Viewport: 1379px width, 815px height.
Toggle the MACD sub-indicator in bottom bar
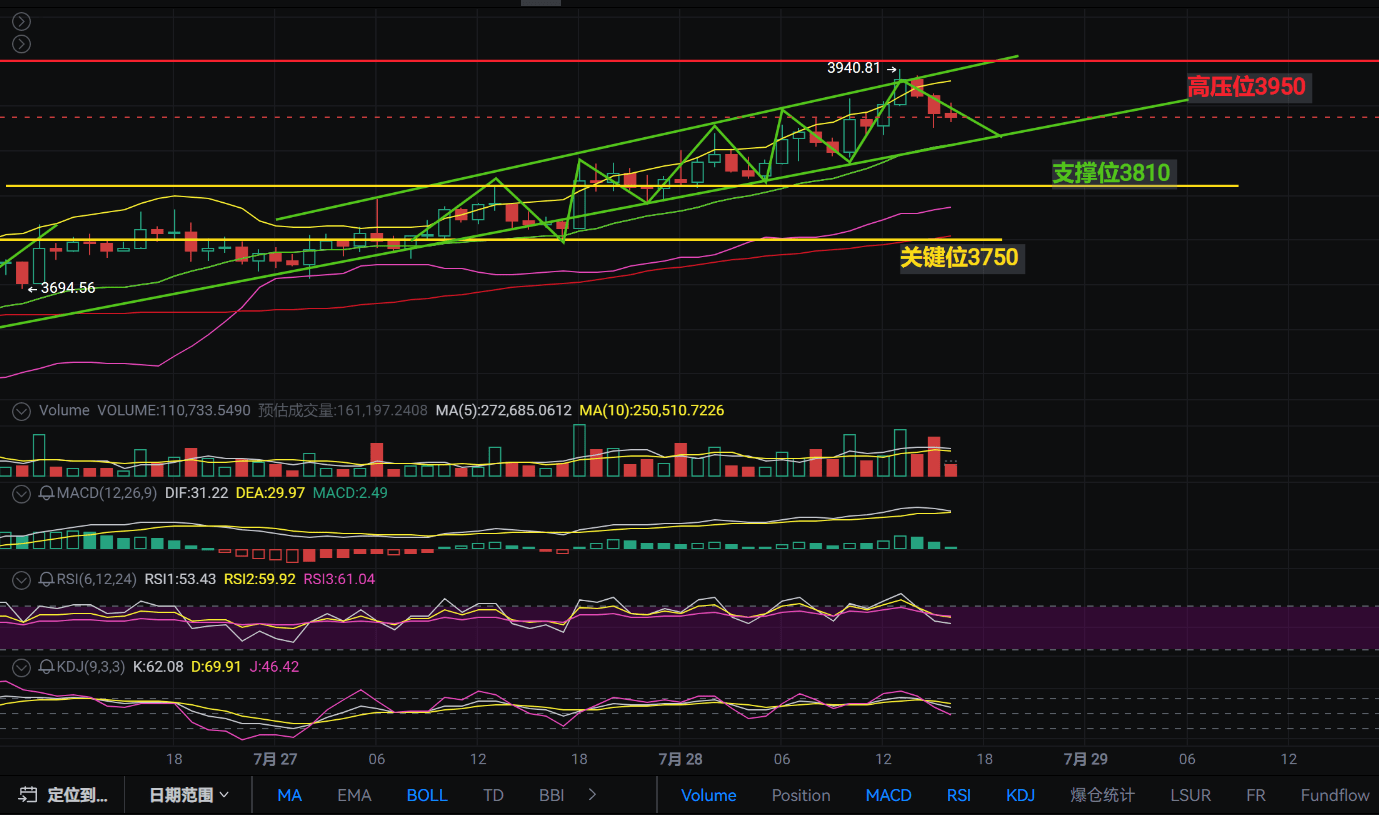click(x=888, y=796)
